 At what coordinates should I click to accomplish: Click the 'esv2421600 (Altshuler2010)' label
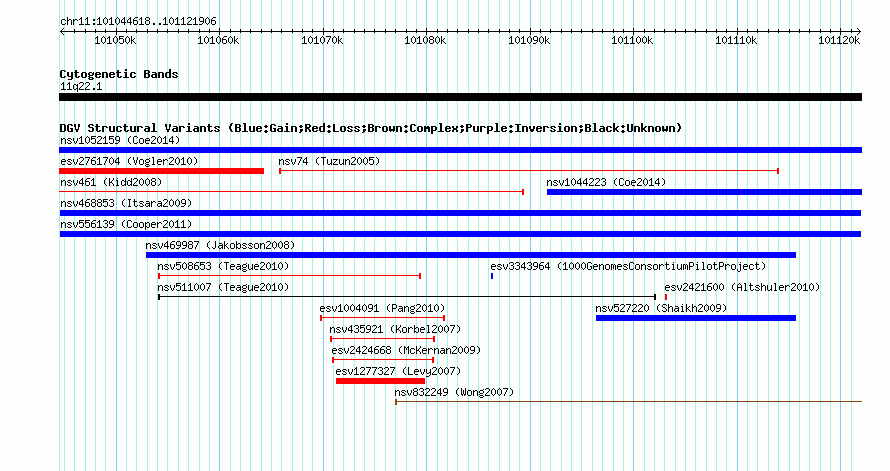point(742,287)
